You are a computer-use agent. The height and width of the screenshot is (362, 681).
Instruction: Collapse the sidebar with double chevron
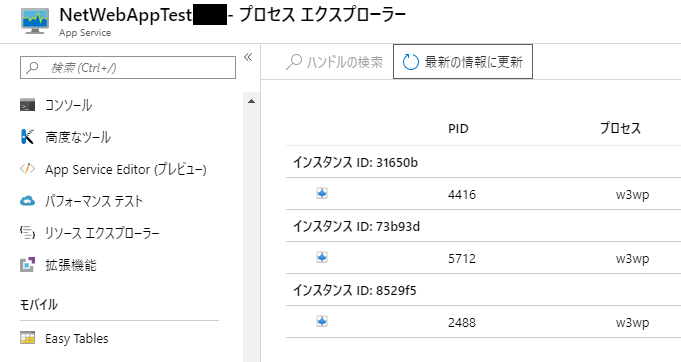coord(248,57)
